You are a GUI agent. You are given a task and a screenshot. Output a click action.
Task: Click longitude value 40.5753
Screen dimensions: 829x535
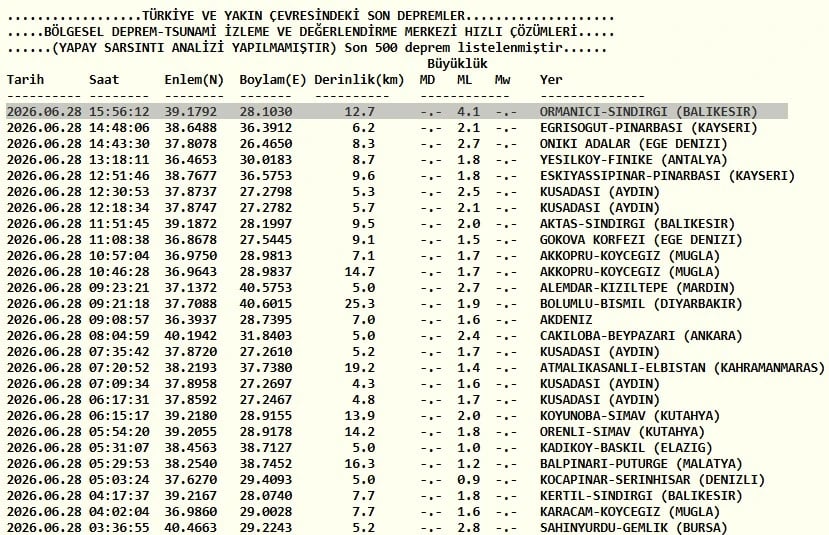point(265,288)
